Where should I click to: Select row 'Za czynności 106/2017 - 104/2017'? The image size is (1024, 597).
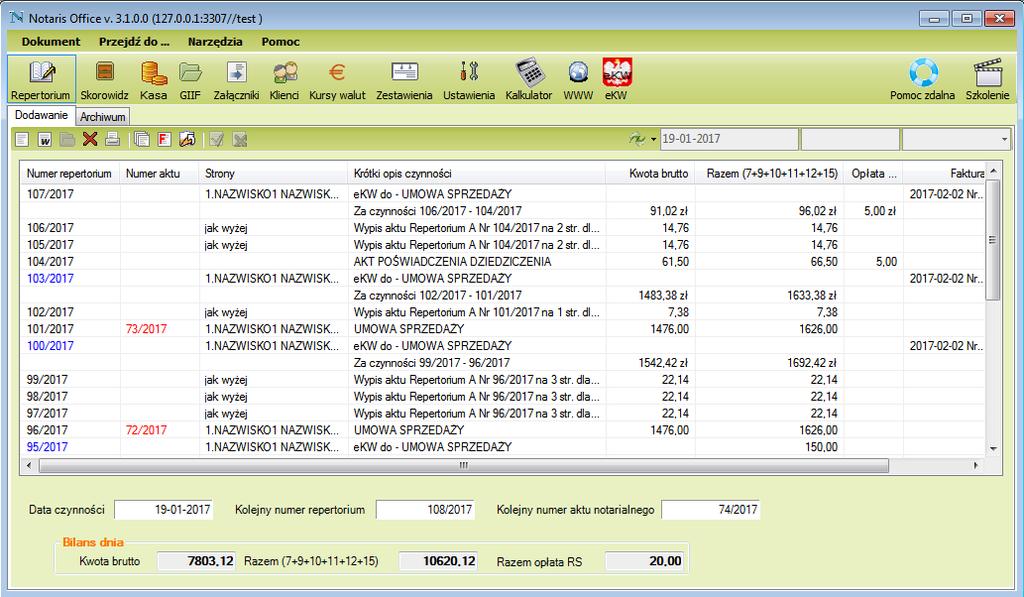click(502, 211)
